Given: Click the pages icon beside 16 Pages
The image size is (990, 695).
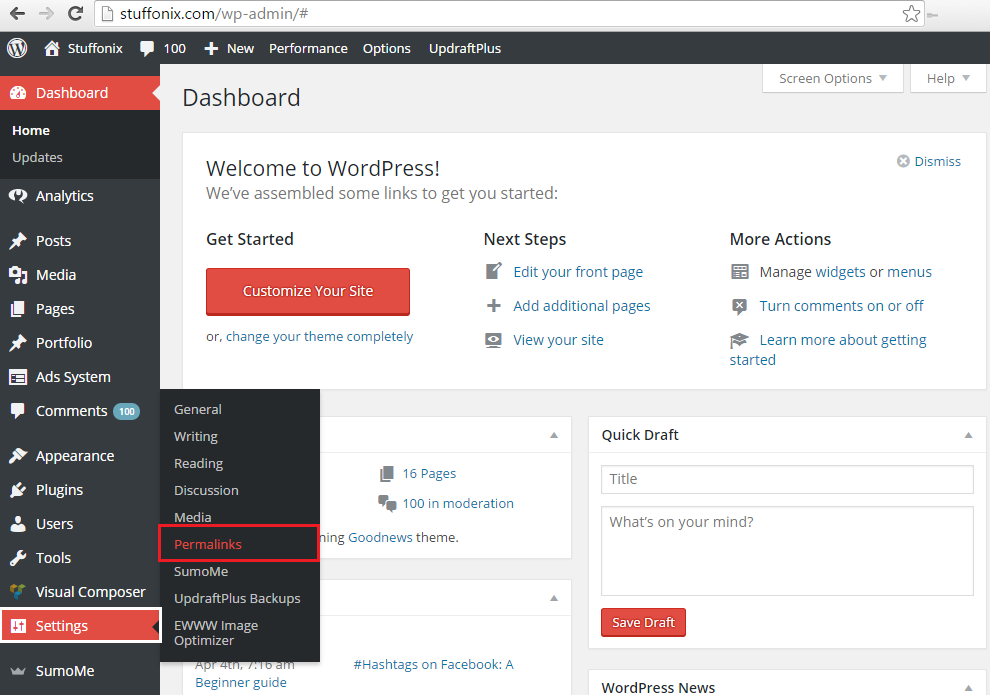Looking at the screenshot, I should [x=387, y=473].
